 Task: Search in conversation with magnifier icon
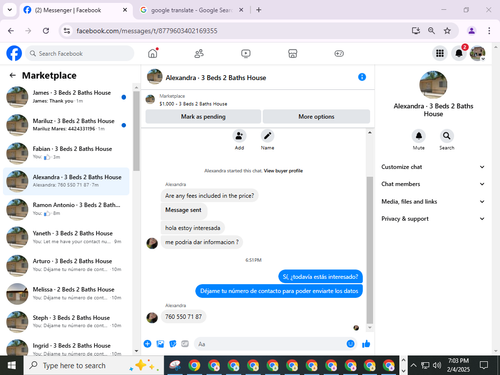pyautogui.click(x=446, y=136)
